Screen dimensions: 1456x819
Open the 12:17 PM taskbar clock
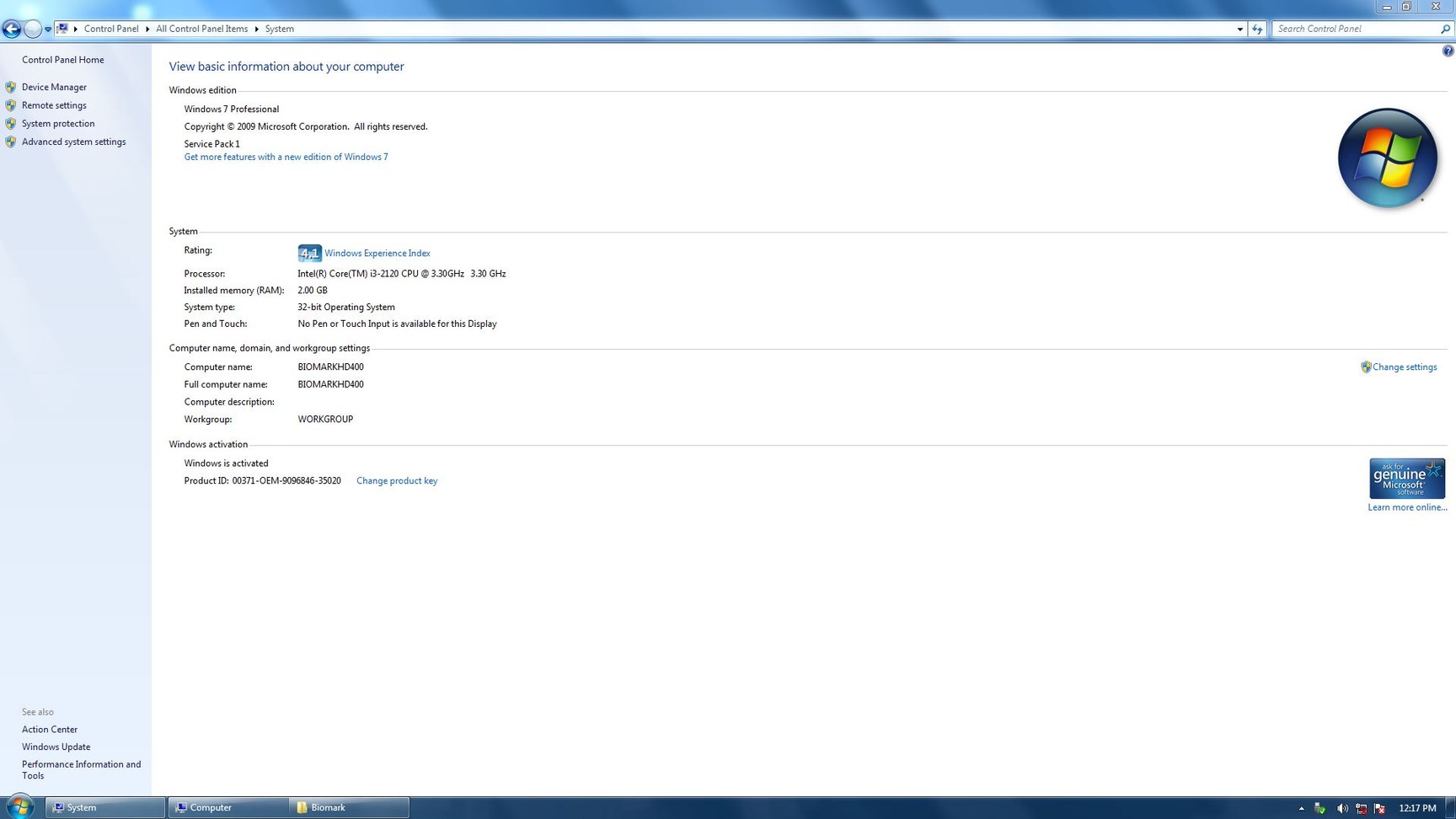1417,808
